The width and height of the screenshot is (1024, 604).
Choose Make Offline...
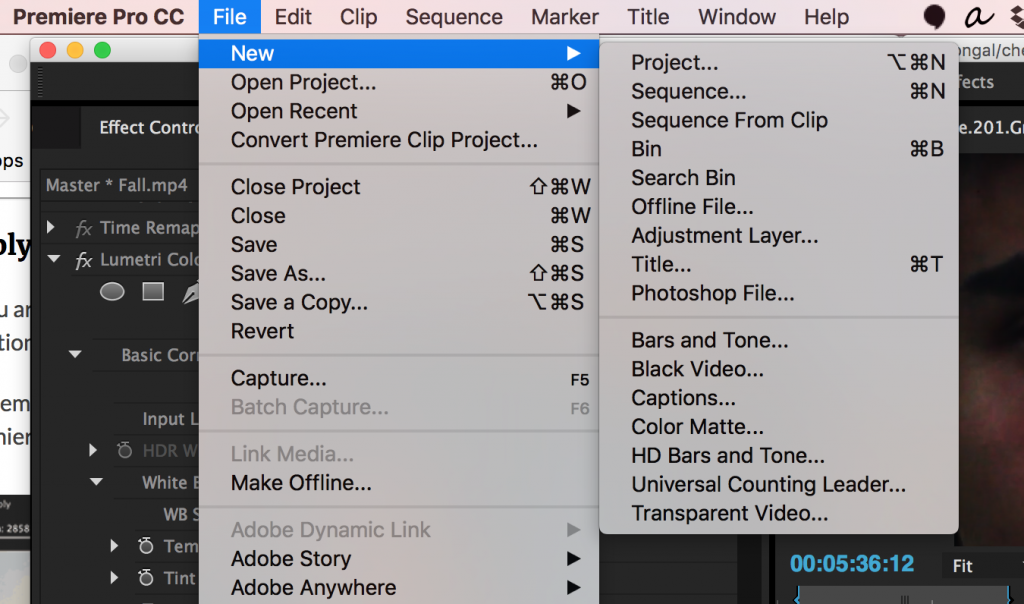coord(399,483)
